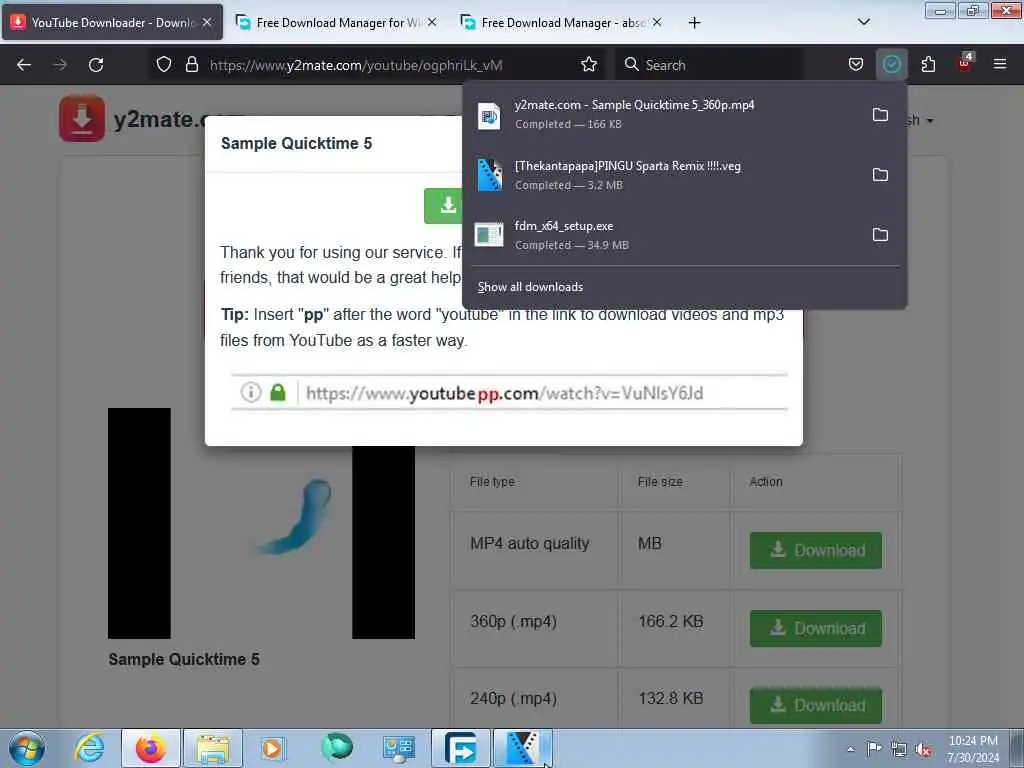Click Show all downloads
Viewport: 1024px width, 768px height.
530,287
